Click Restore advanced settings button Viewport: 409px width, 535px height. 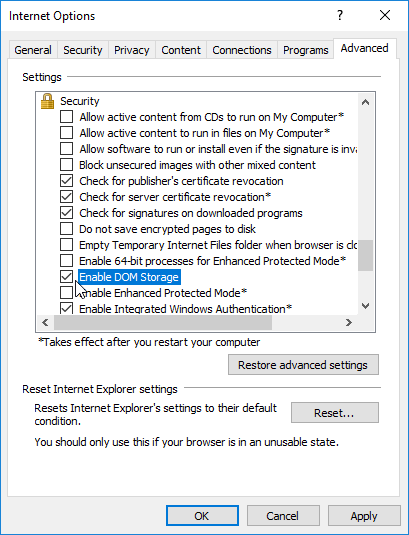pos(303,365)
